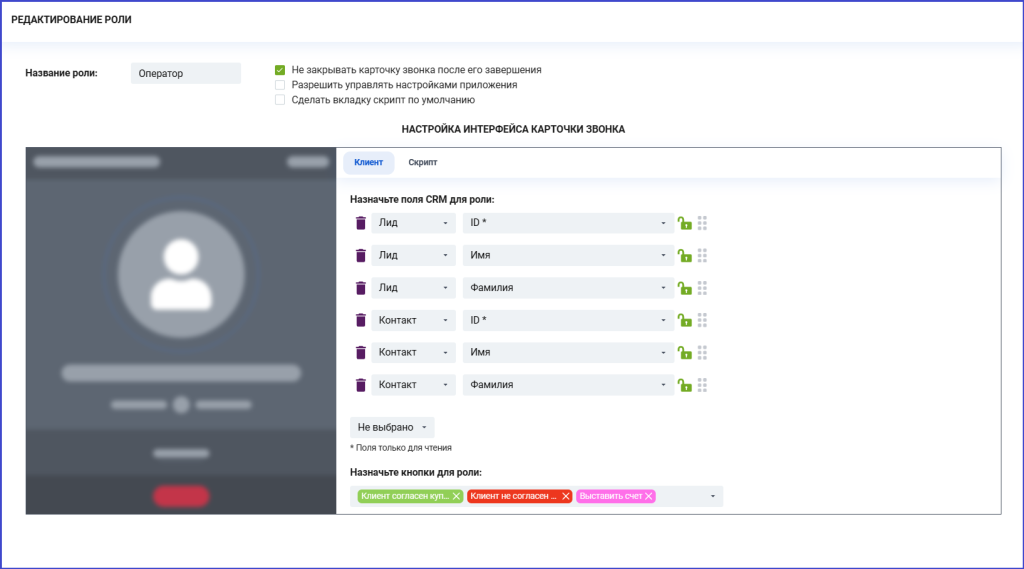Toggle lock on Контакт Фамилия field
This screenshot has width=1024, height=569.
[x=684, y=385]
